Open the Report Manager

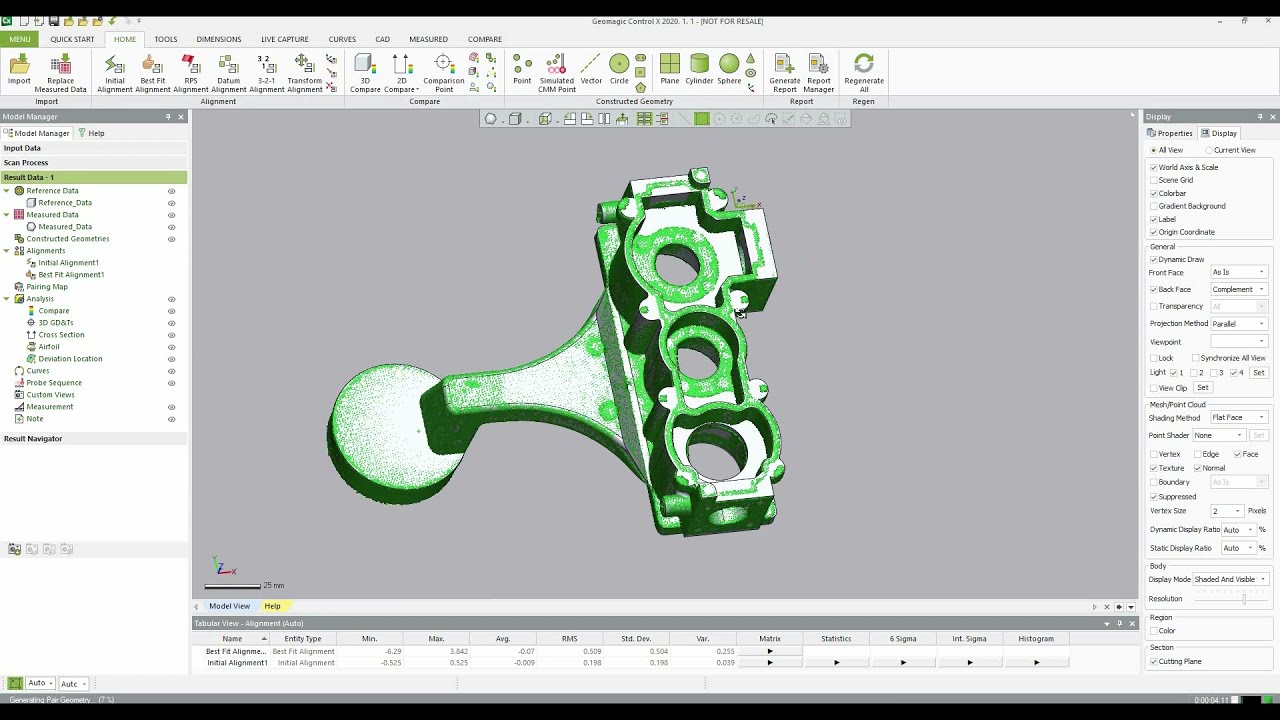[x=818, y=73]
